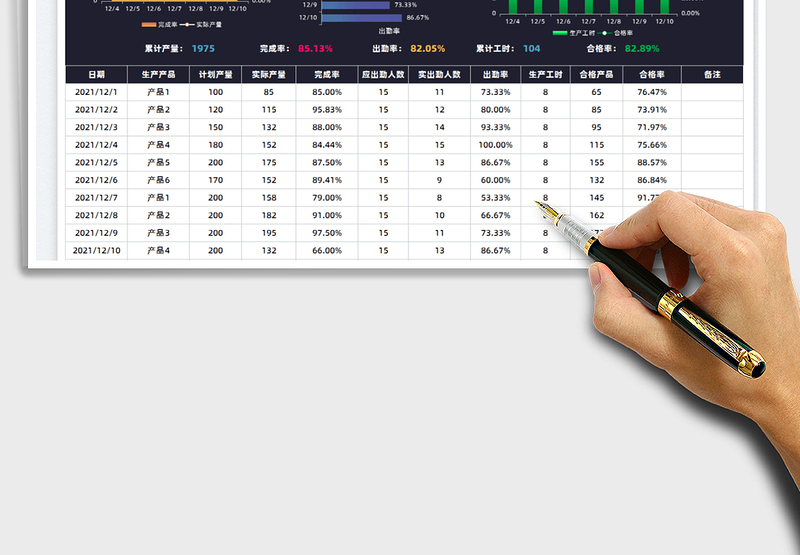The image size is (800, 555).
Task: Click the 产品6 cell in the table
Action: pos(158,180)
